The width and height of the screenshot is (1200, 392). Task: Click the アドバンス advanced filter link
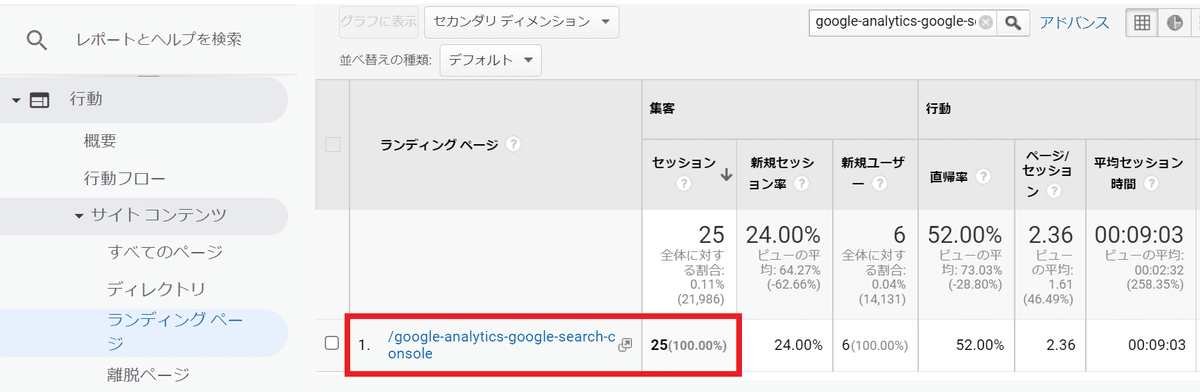coord(1075,23)
